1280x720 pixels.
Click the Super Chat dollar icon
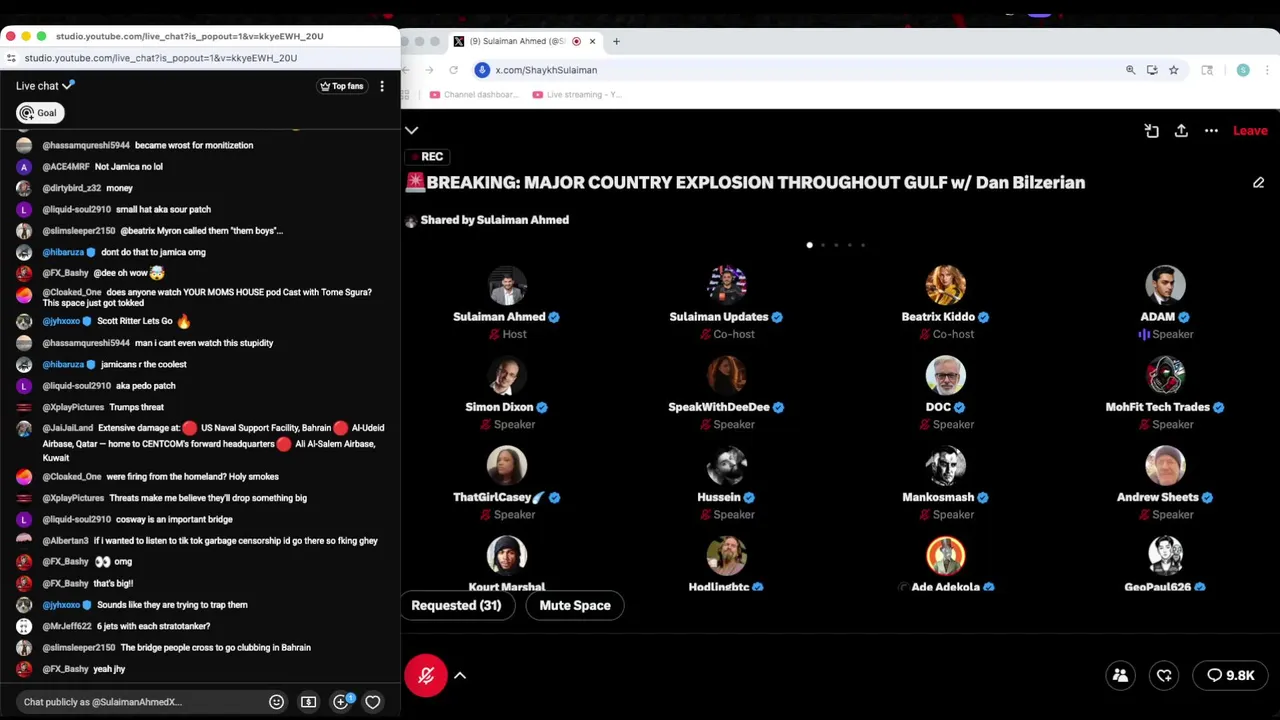pyautogui.click(x=308, y=702)
